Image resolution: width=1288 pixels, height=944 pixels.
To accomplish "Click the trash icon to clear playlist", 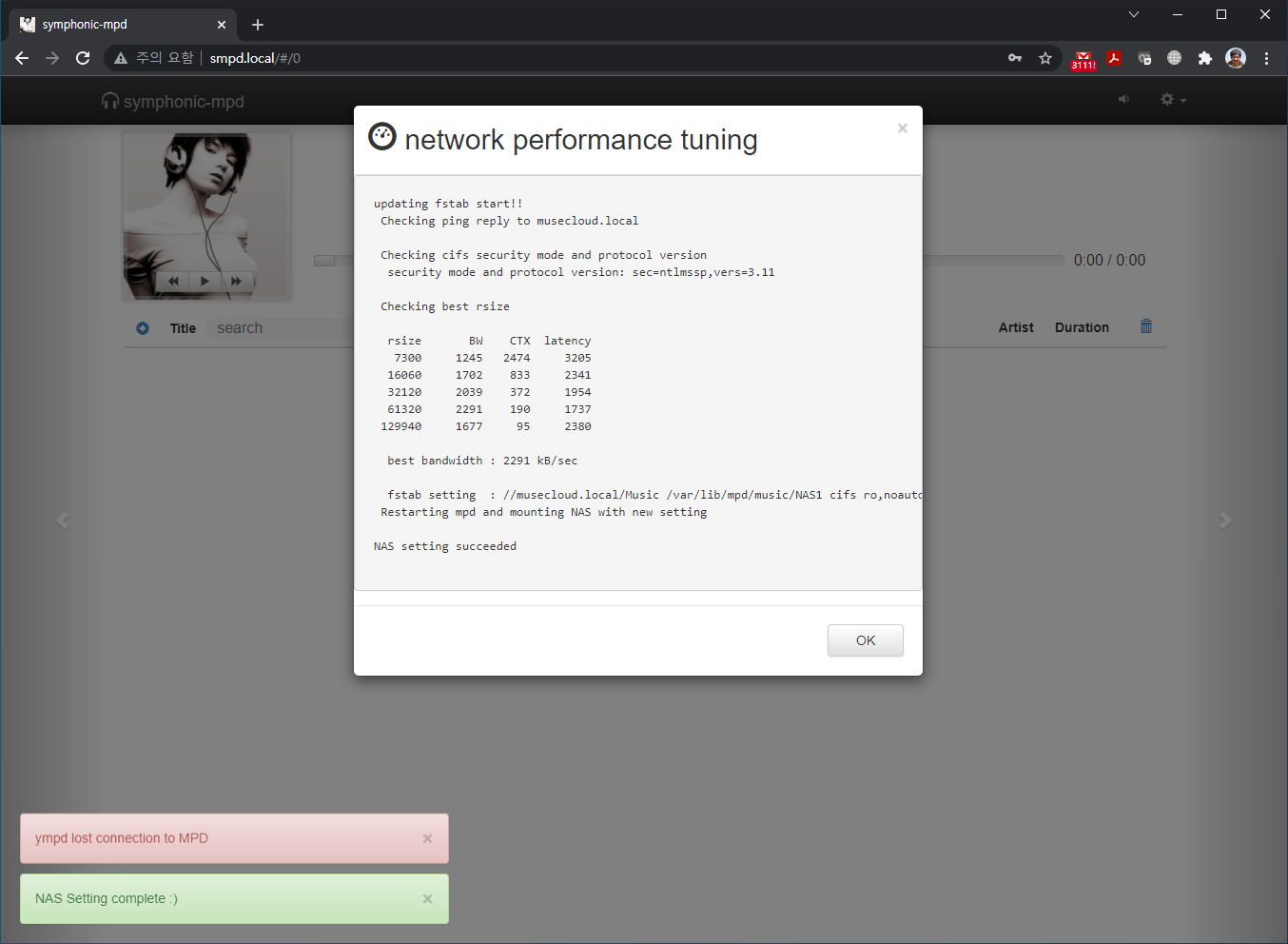I will click(x=1146, y=326).
